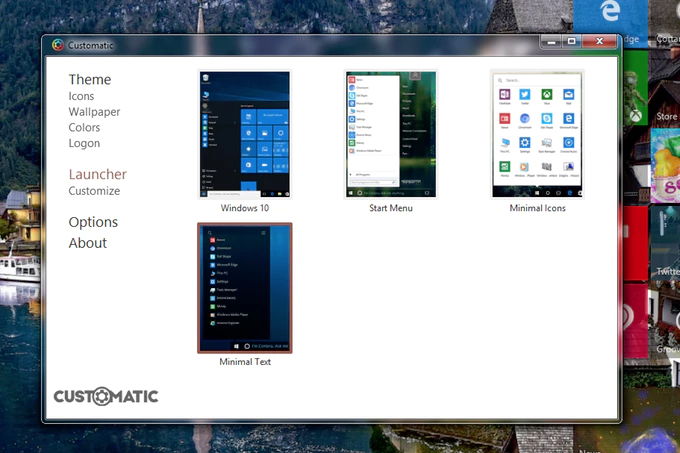
Task: Select the Launcher section
Action: pos(97,174)
